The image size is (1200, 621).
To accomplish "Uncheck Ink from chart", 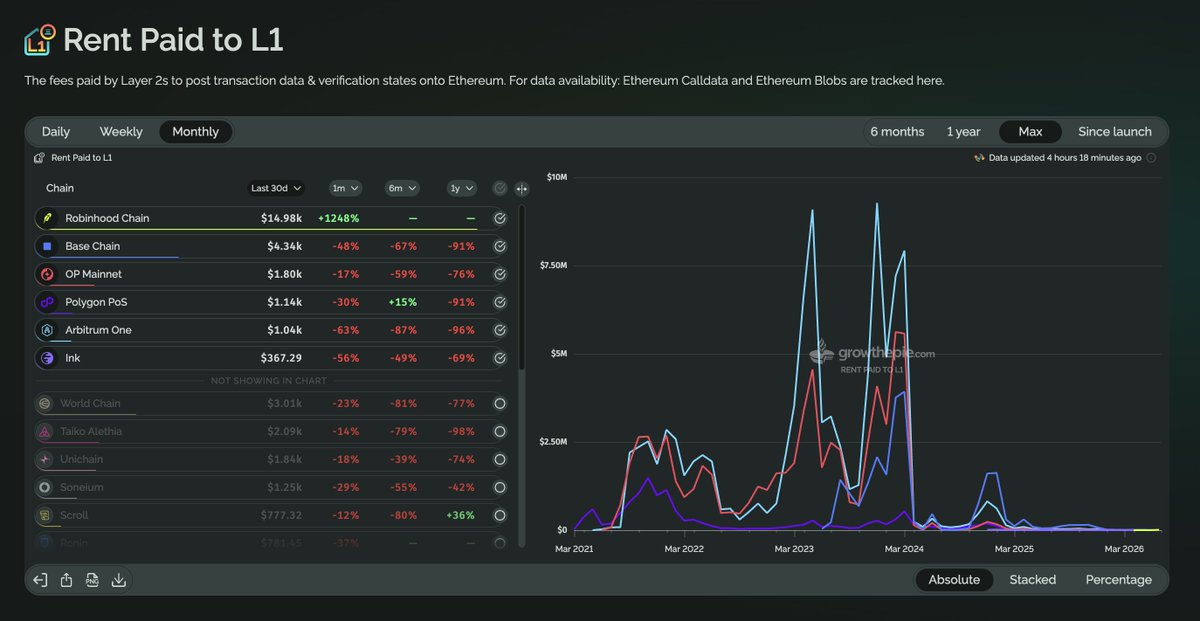I will point(500,358).
